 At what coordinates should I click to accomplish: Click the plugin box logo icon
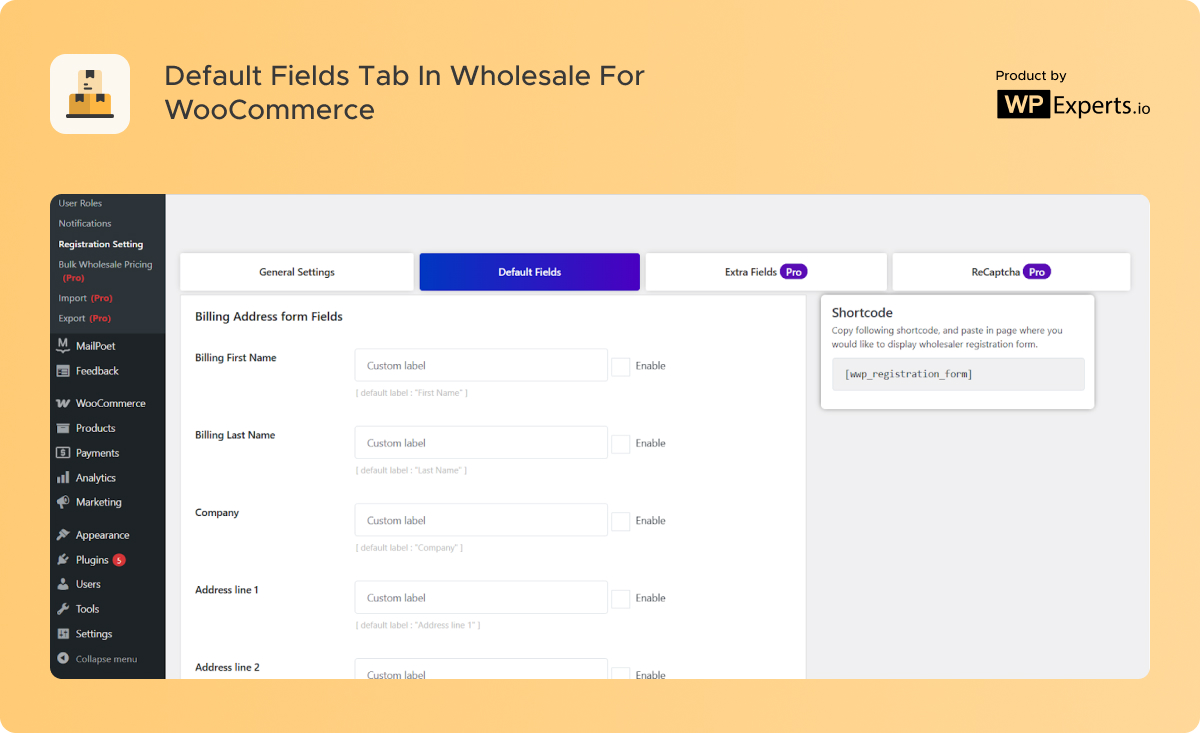(x=90, y=94)
